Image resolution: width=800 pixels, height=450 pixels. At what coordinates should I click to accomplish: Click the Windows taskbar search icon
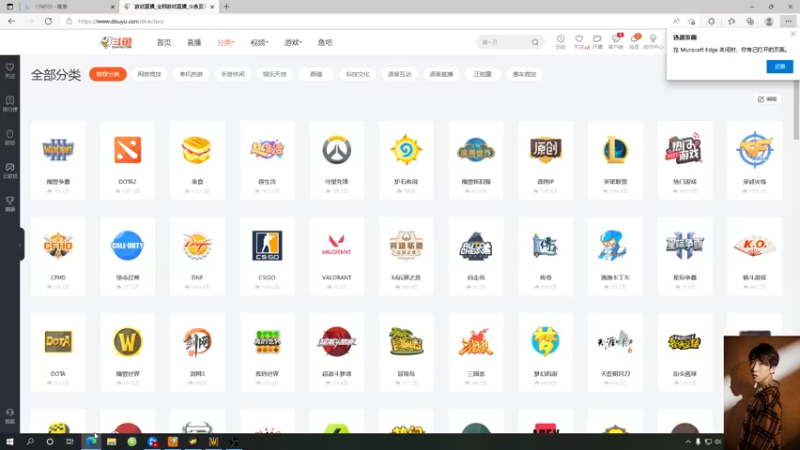pyautogui.click(x=30, y=442)
